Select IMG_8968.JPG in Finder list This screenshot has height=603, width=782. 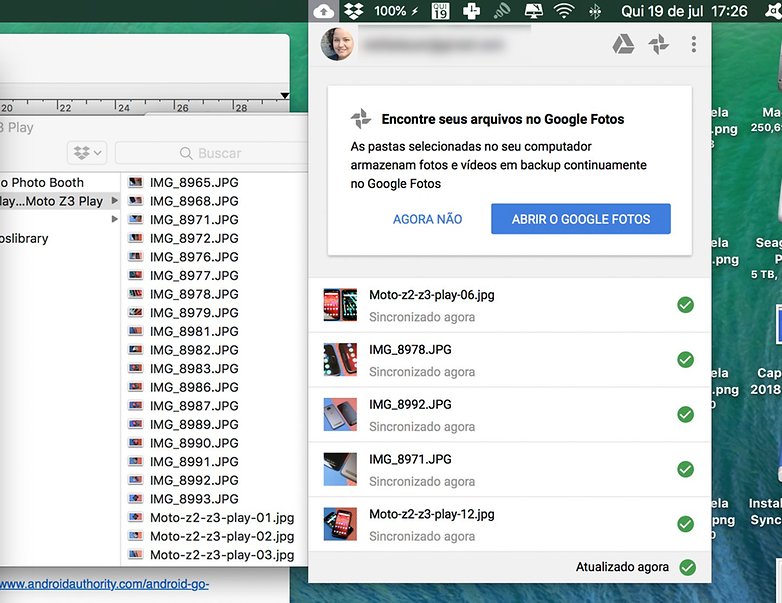pos(194,201)
